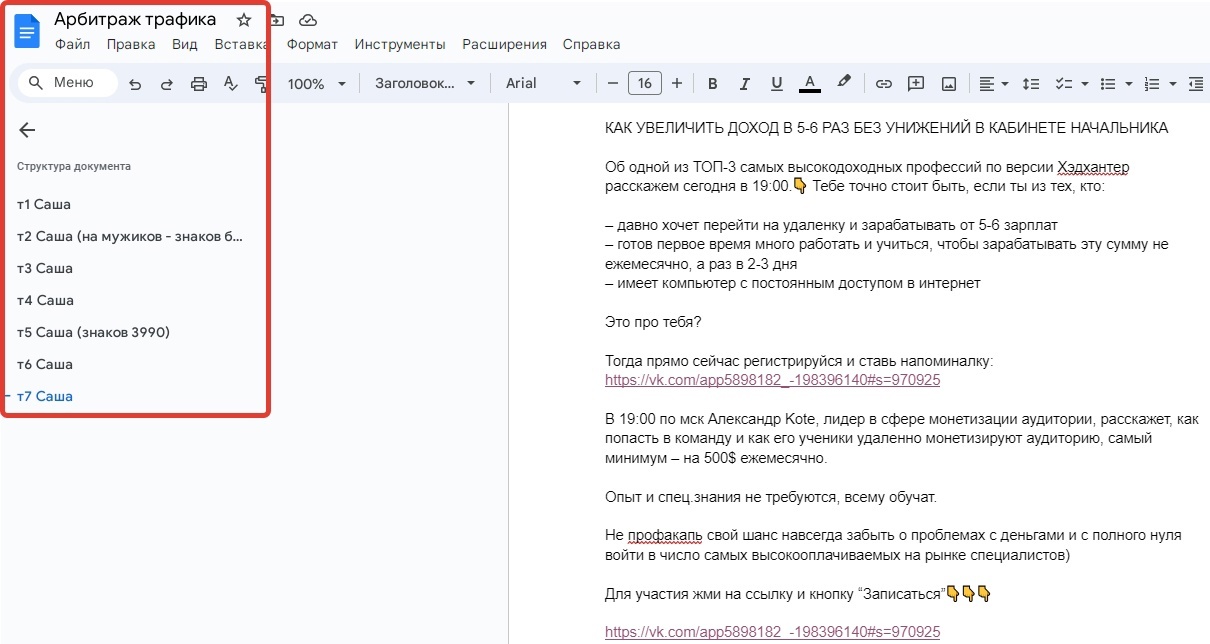1210x644 pixels.
Task: Open the Arial font dropdown
Action: pyautogui.click(x=543, y=84)
